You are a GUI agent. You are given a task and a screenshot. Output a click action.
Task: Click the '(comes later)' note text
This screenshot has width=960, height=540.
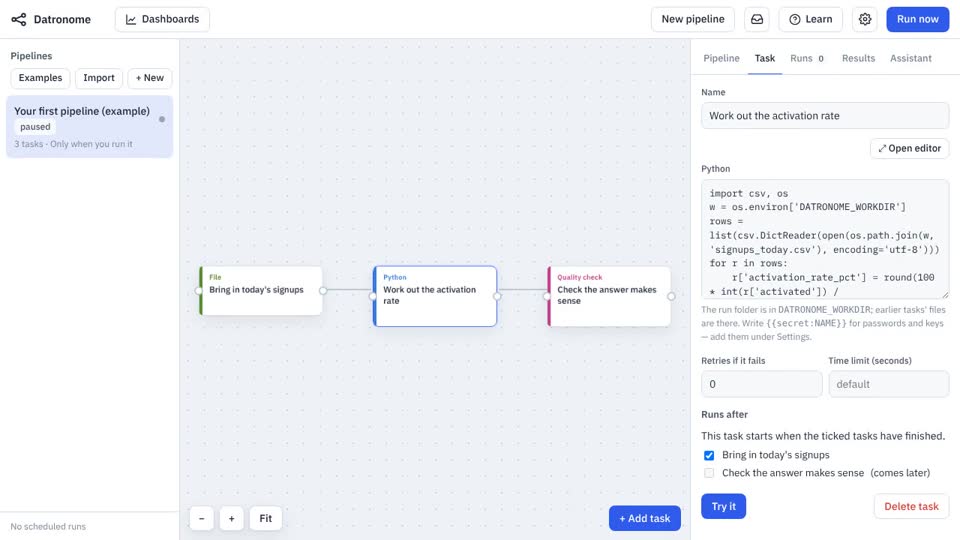(x=900, y=473)
